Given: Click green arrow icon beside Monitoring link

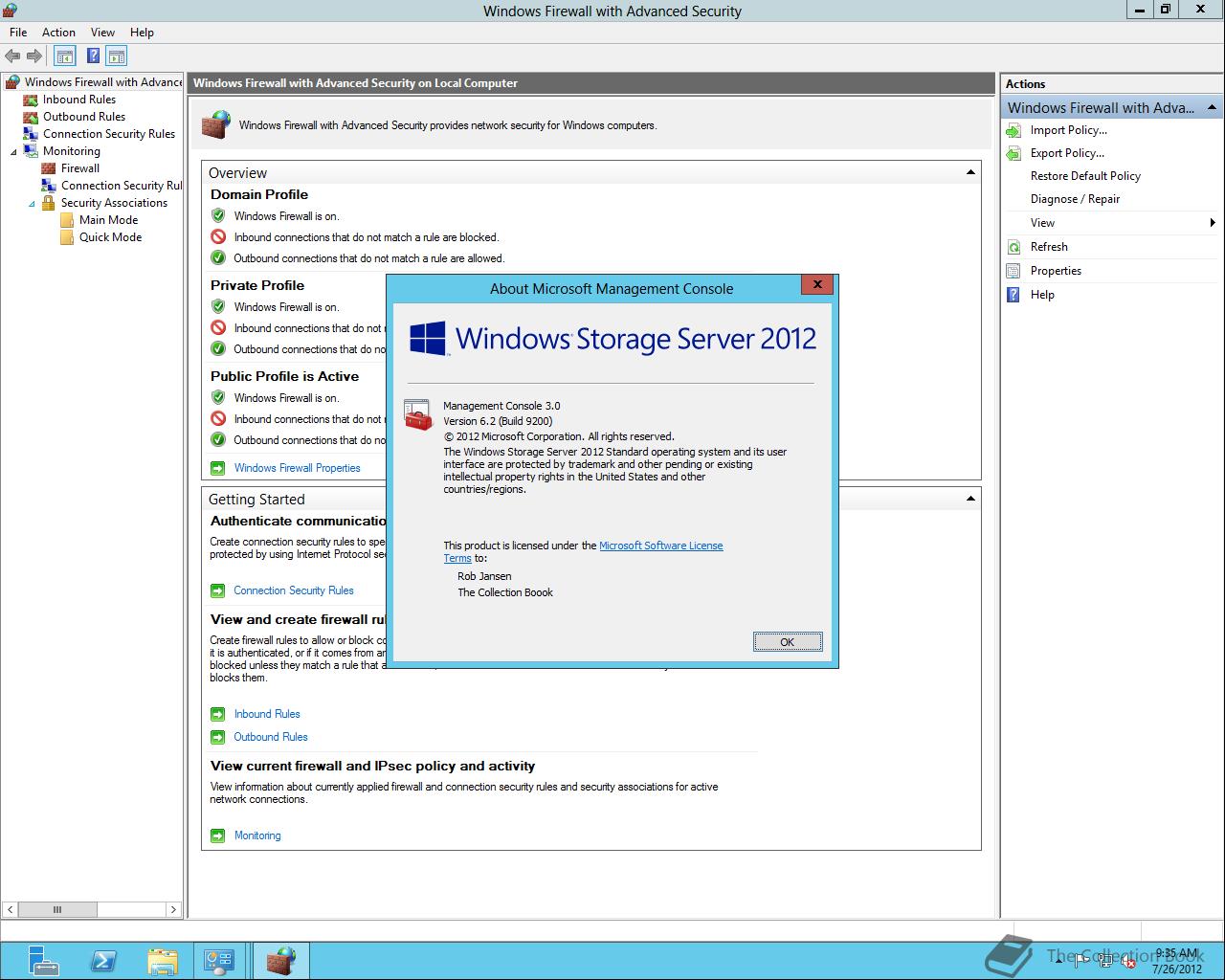Looking at the screenshot, I should coord(217,835).
